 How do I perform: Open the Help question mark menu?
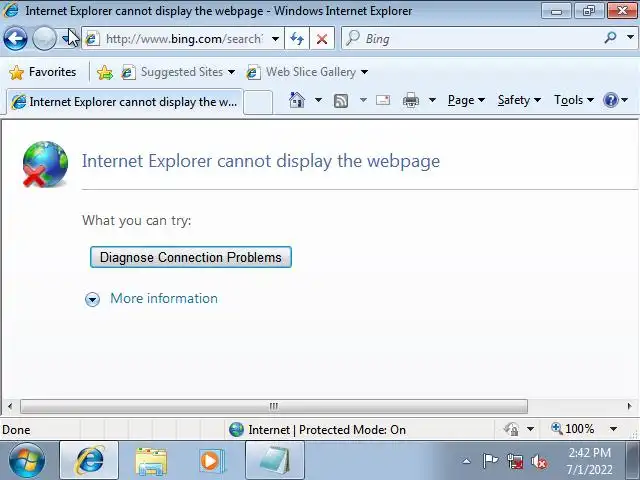pos(616,100)
